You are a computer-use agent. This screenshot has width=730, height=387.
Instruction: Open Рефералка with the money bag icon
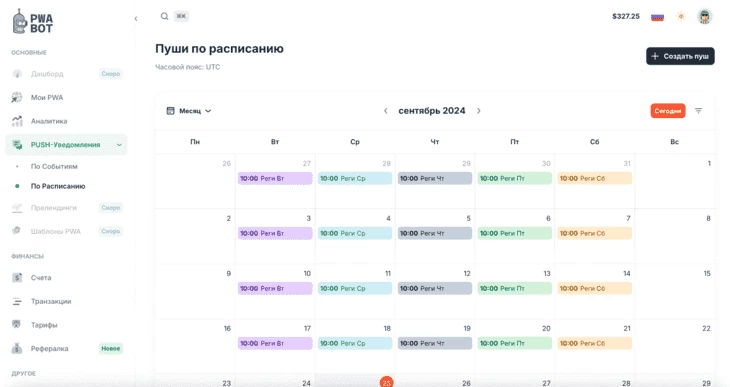[49, 348]
